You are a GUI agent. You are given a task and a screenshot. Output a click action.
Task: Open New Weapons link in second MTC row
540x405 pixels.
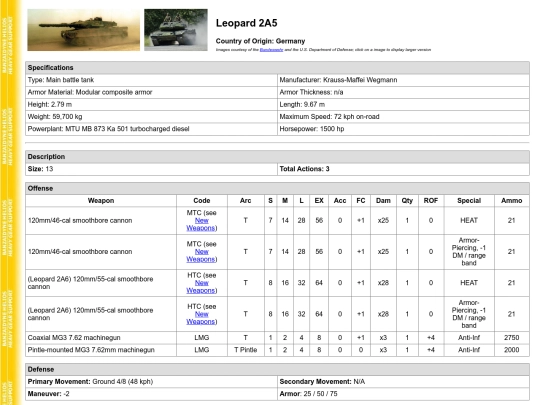[x=201, y=256]
